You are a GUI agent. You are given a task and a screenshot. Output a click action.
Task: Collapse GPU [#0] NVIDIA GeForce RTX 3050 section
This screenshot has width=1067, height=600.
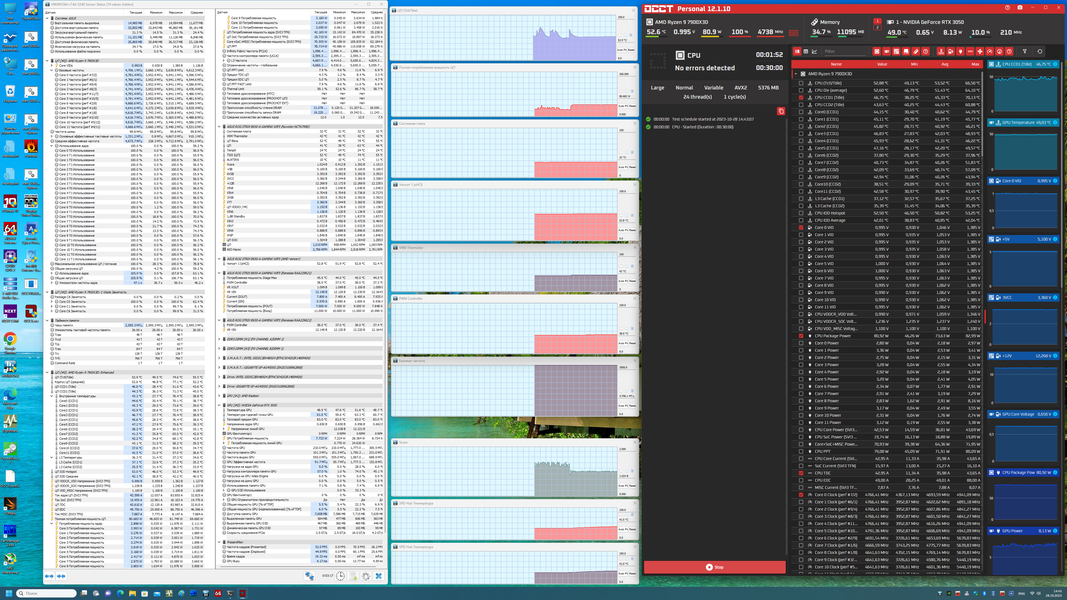[x=220, y=405]
